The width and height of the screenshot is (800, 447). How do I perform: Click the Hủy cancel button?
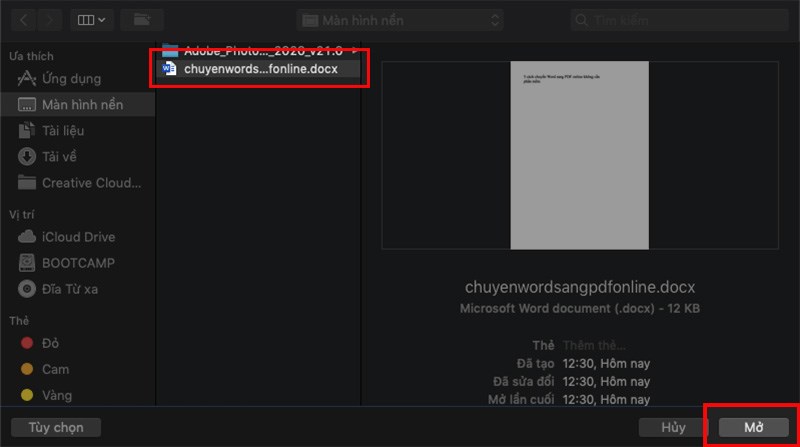(673, 427)
